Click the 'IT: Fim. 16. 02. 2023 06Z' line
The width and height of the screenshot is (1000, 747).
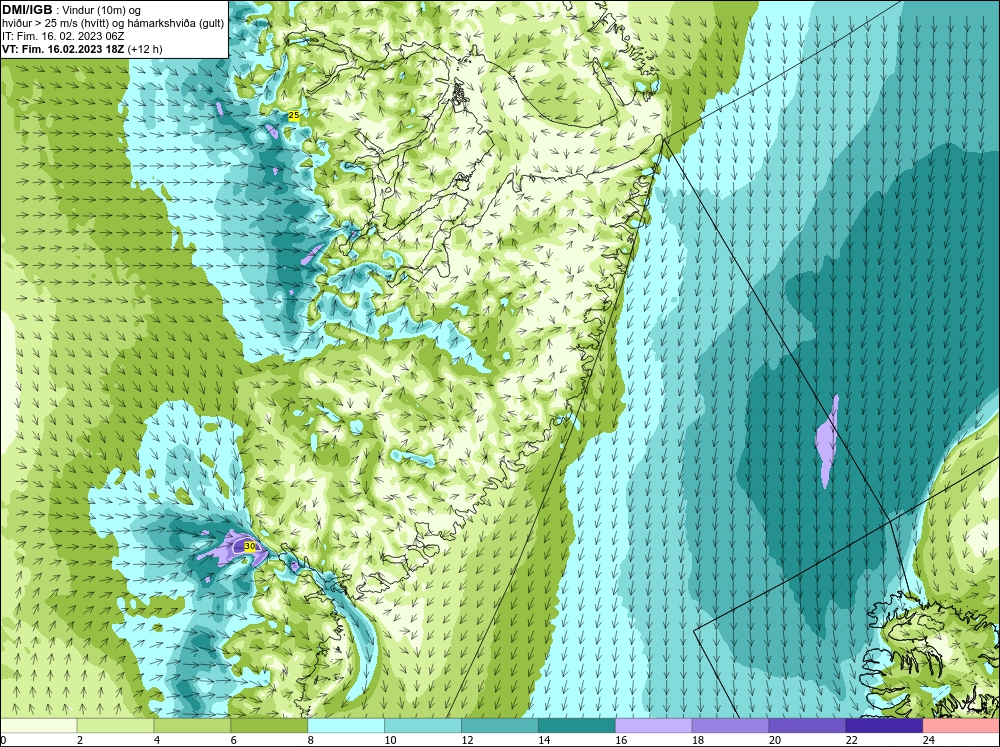tap(63, 36)
